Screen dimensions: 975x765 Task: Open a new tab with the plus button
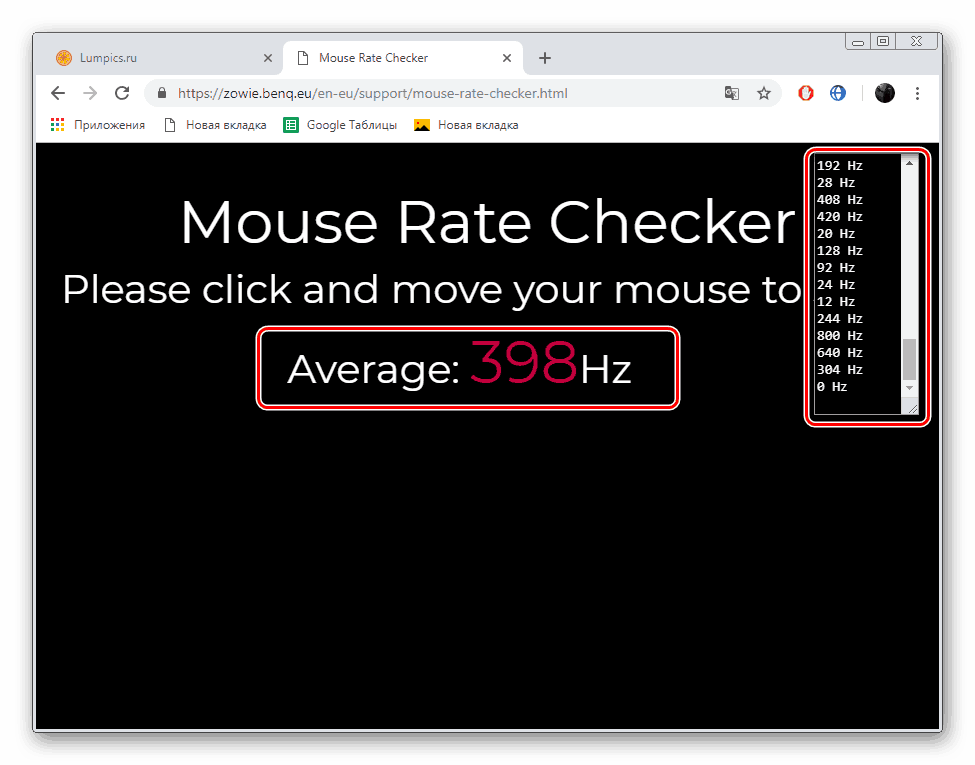(545, 58)
